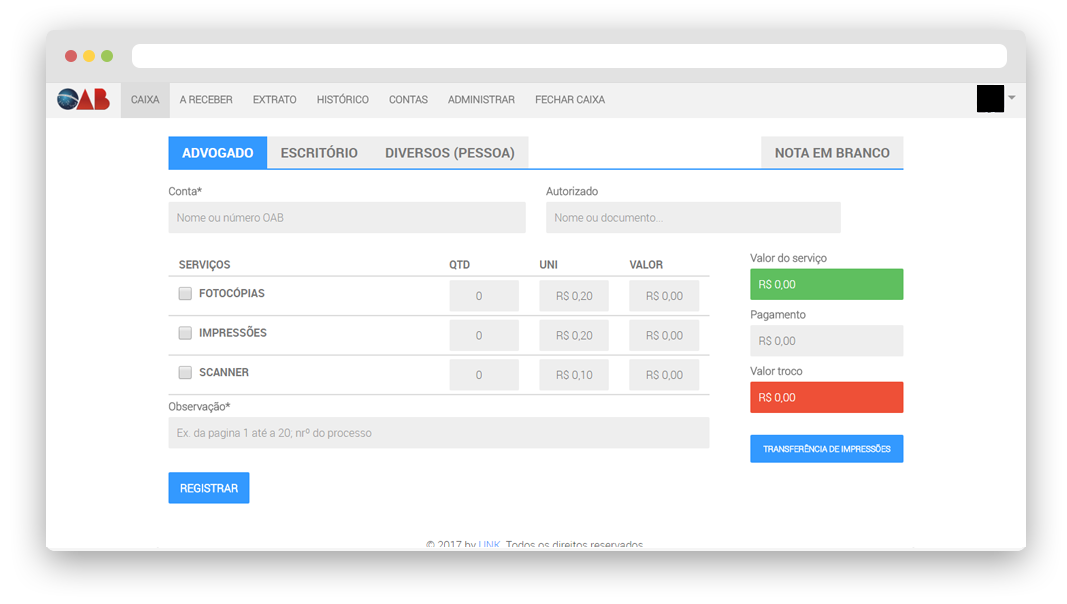Select Fechar Caixa in navigation
This screenshot has height=604, width=1067.
click(x=569, y=100)
